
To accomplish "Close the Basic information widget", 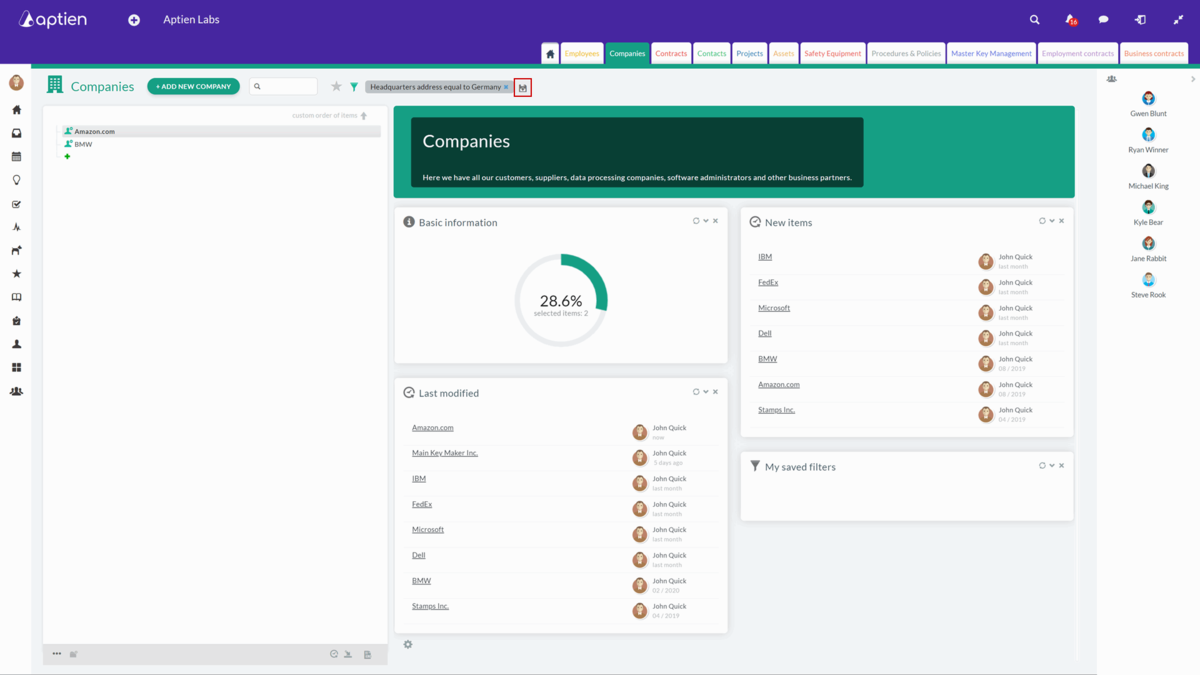I will [715, 221].
